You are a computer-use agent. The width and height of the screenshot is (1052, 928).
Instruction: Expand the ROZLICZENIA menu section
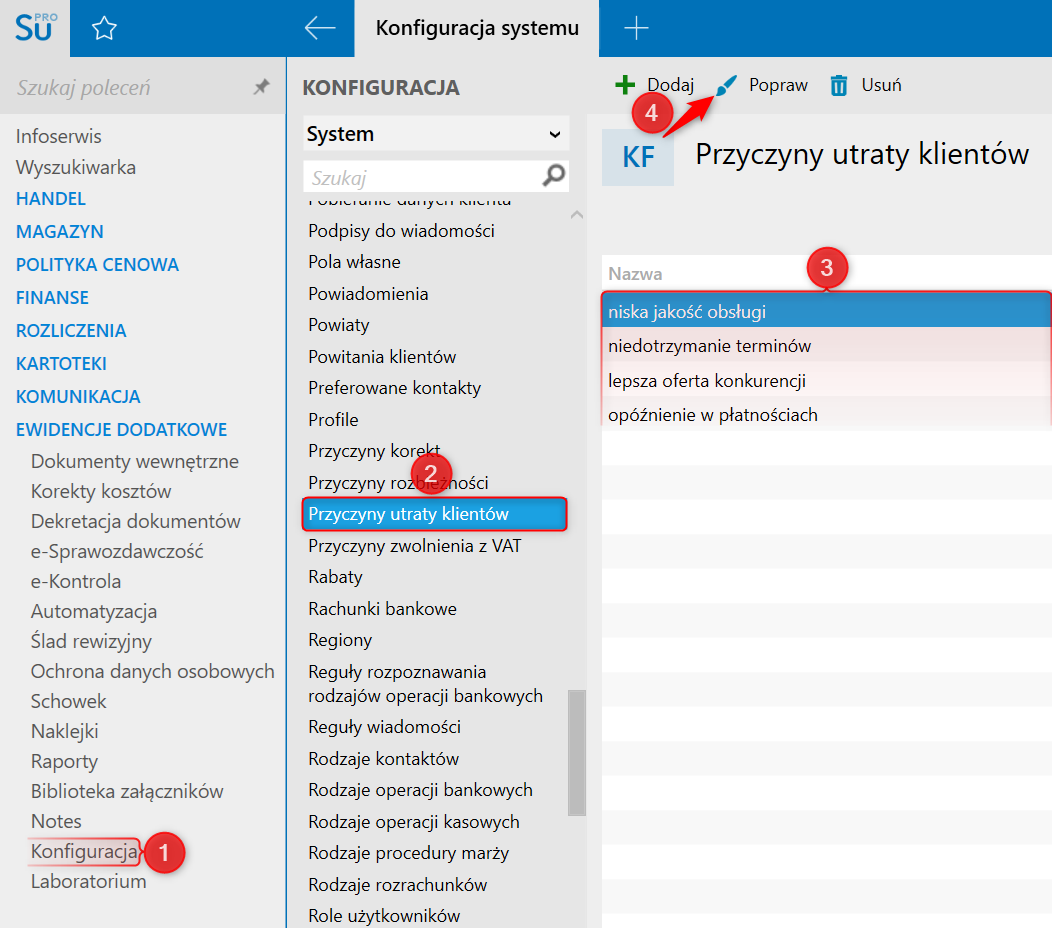click(x=70, y=330)
